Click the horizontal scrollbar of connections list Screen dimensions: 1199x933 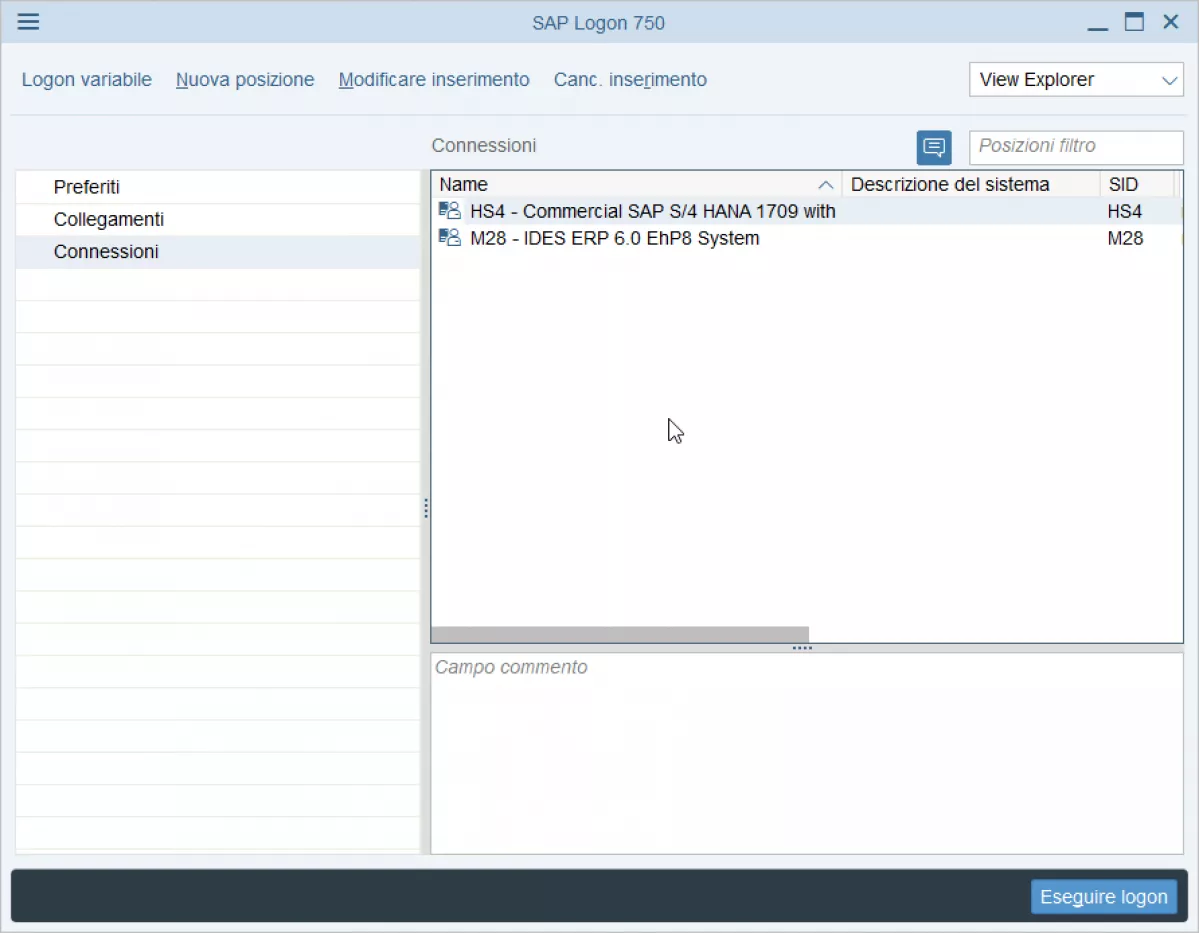(x=620, y=634)
